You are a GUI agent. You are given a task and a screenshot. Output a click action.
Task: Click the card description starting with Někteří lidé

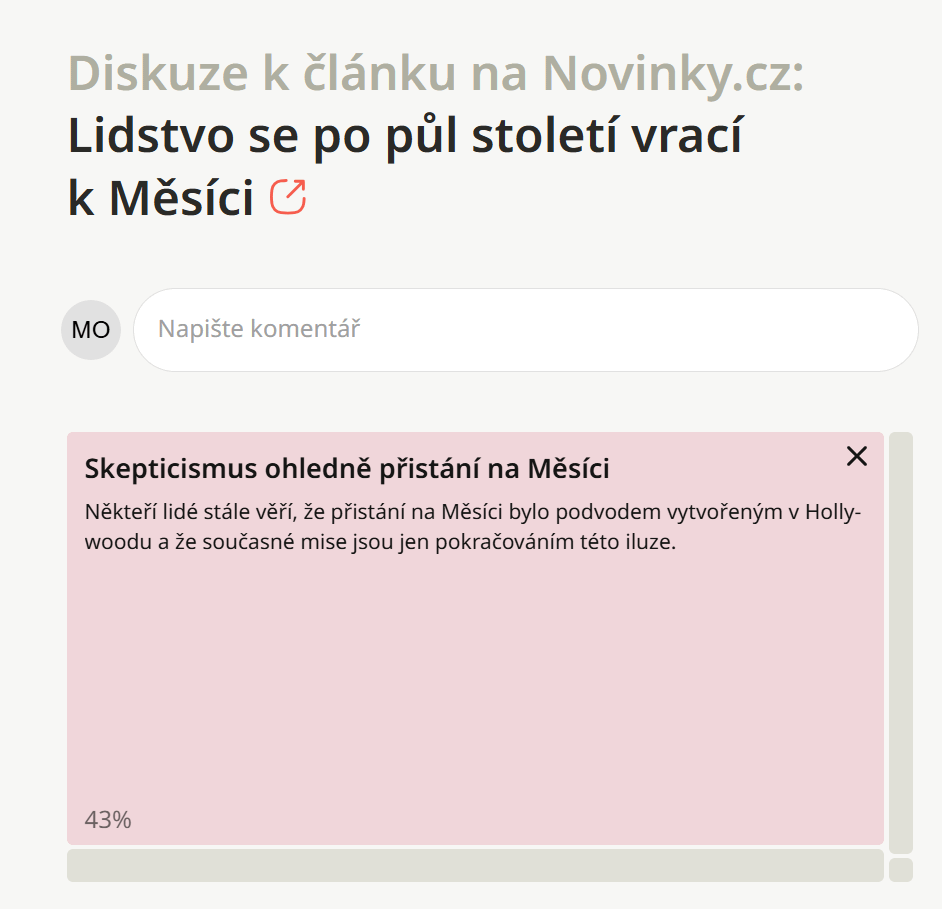(x=472, y=529)
